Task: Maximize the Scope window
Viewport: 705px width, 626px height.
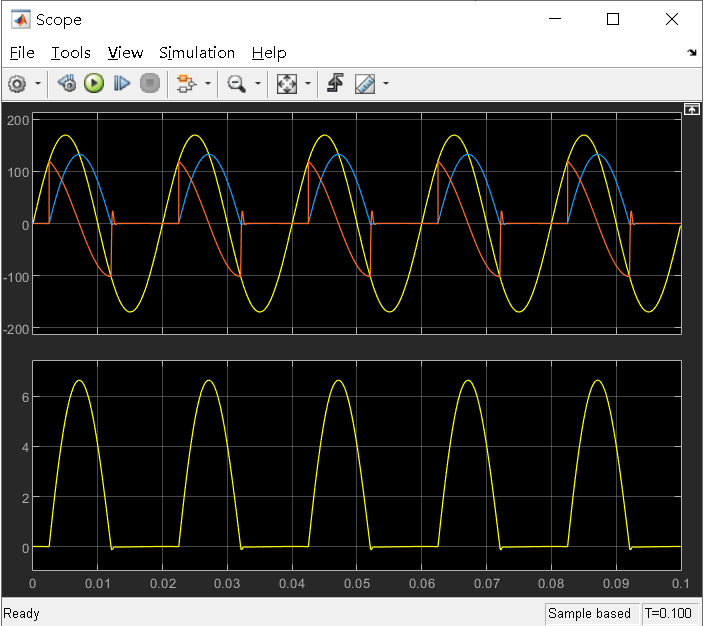Action: click(613, 19)
